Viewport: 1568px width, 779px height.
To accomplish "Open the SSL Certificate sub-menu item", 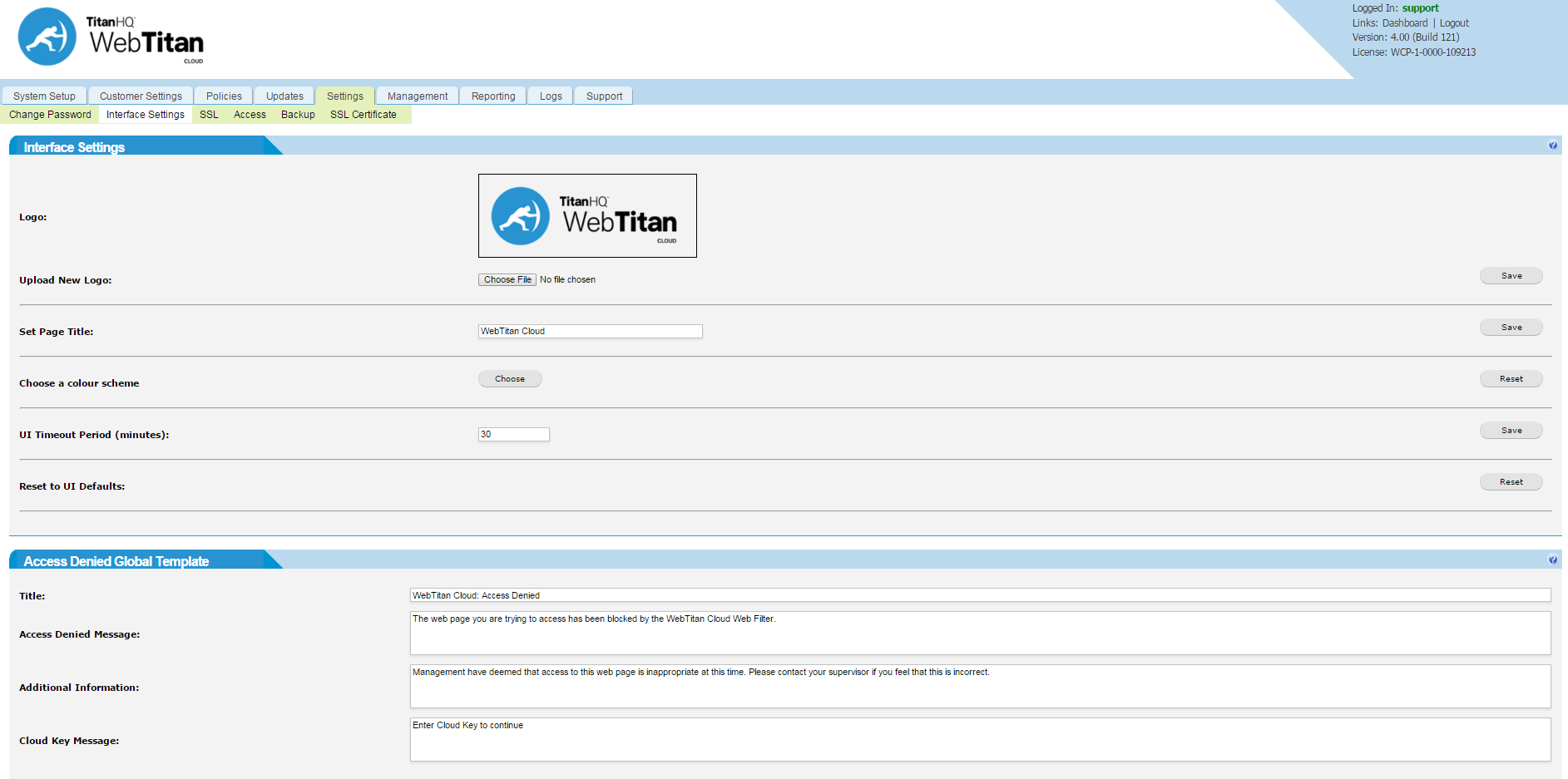I will click(364, 115).
